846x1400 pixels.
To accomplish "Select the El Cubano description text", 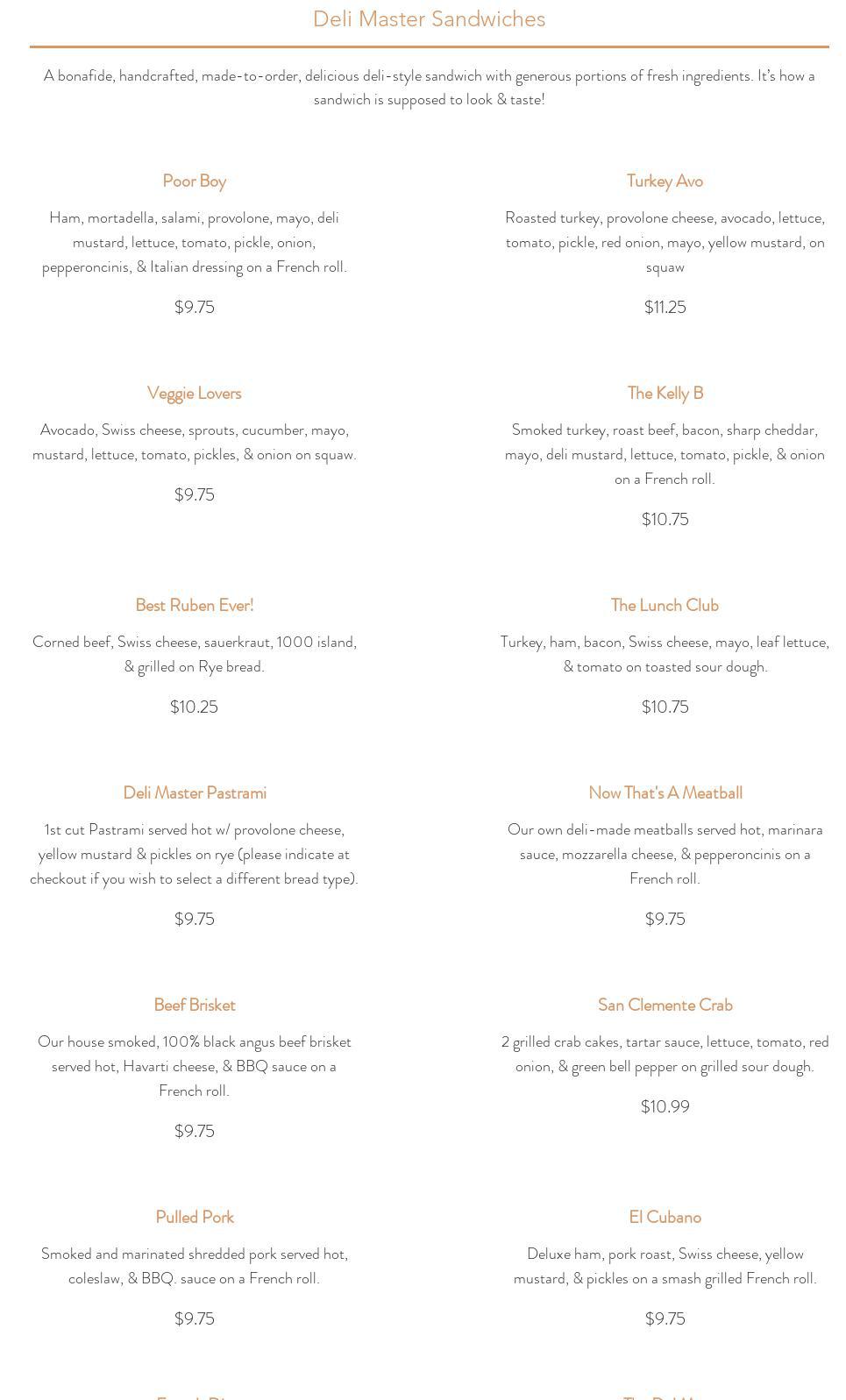I will click(x=665, y=1267).
